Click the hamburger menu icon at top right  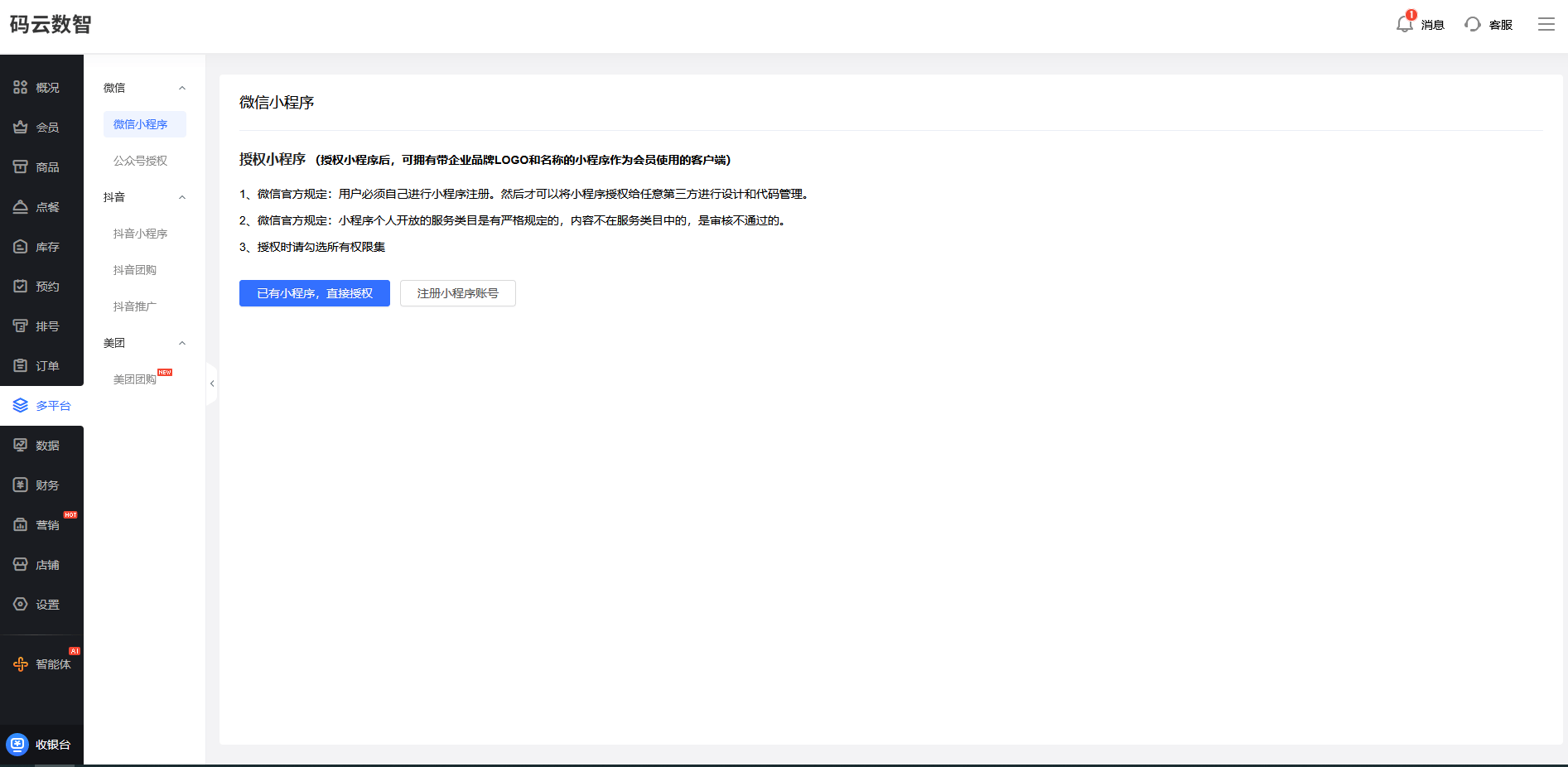click(1546, 24)
